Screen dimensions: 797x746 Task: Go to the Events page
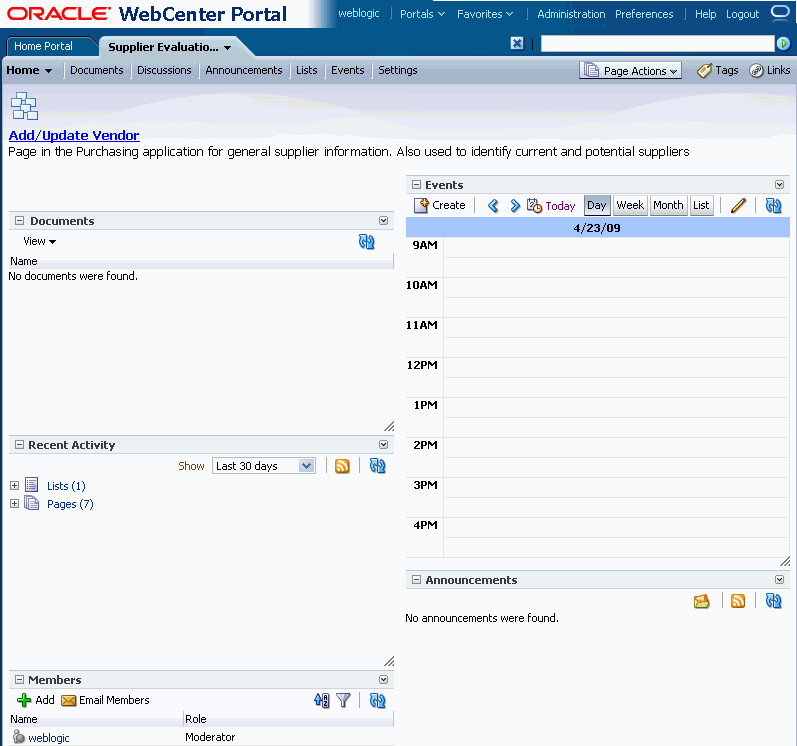coord(348,70)
